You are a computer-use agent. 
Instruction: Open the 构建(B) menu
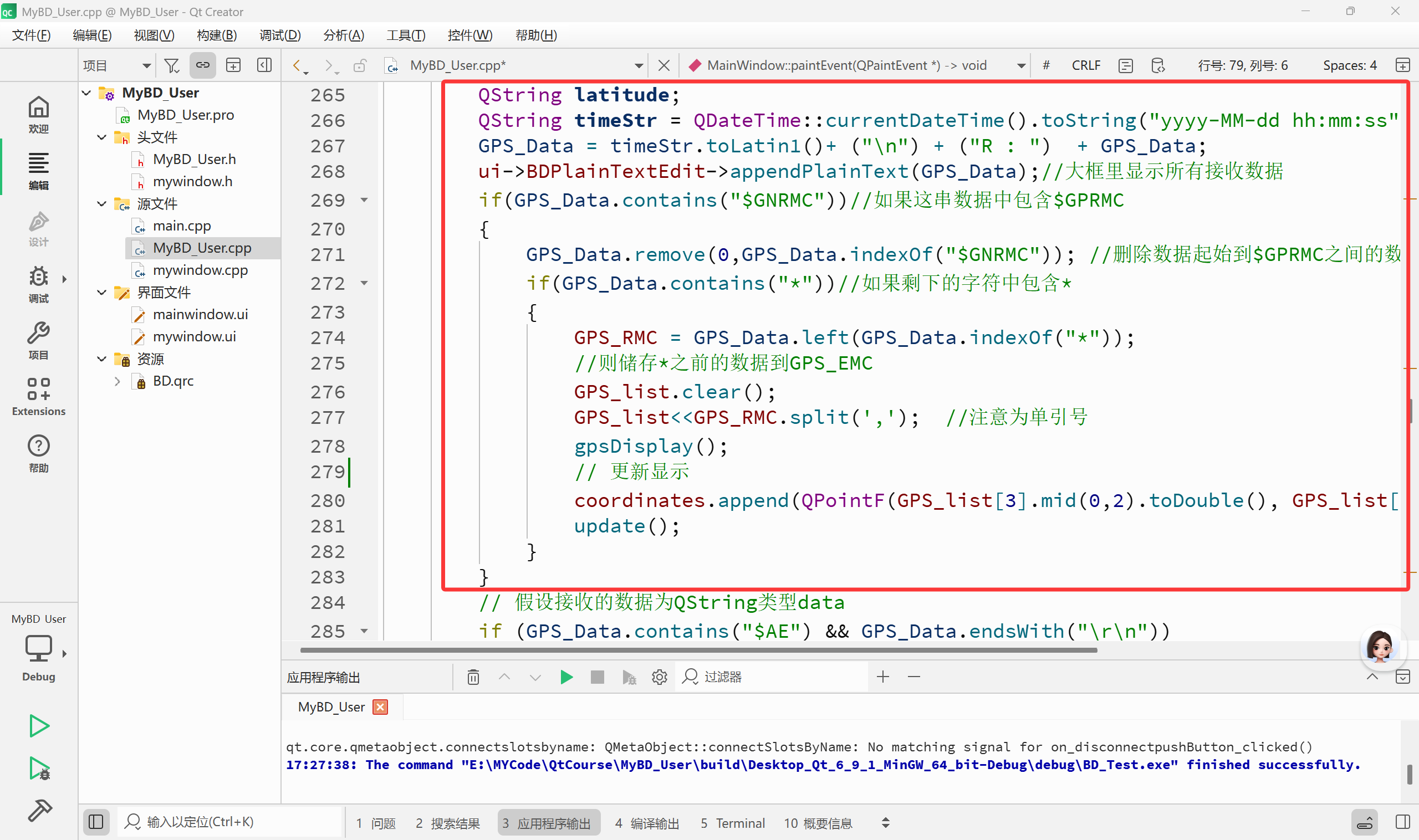216,35
